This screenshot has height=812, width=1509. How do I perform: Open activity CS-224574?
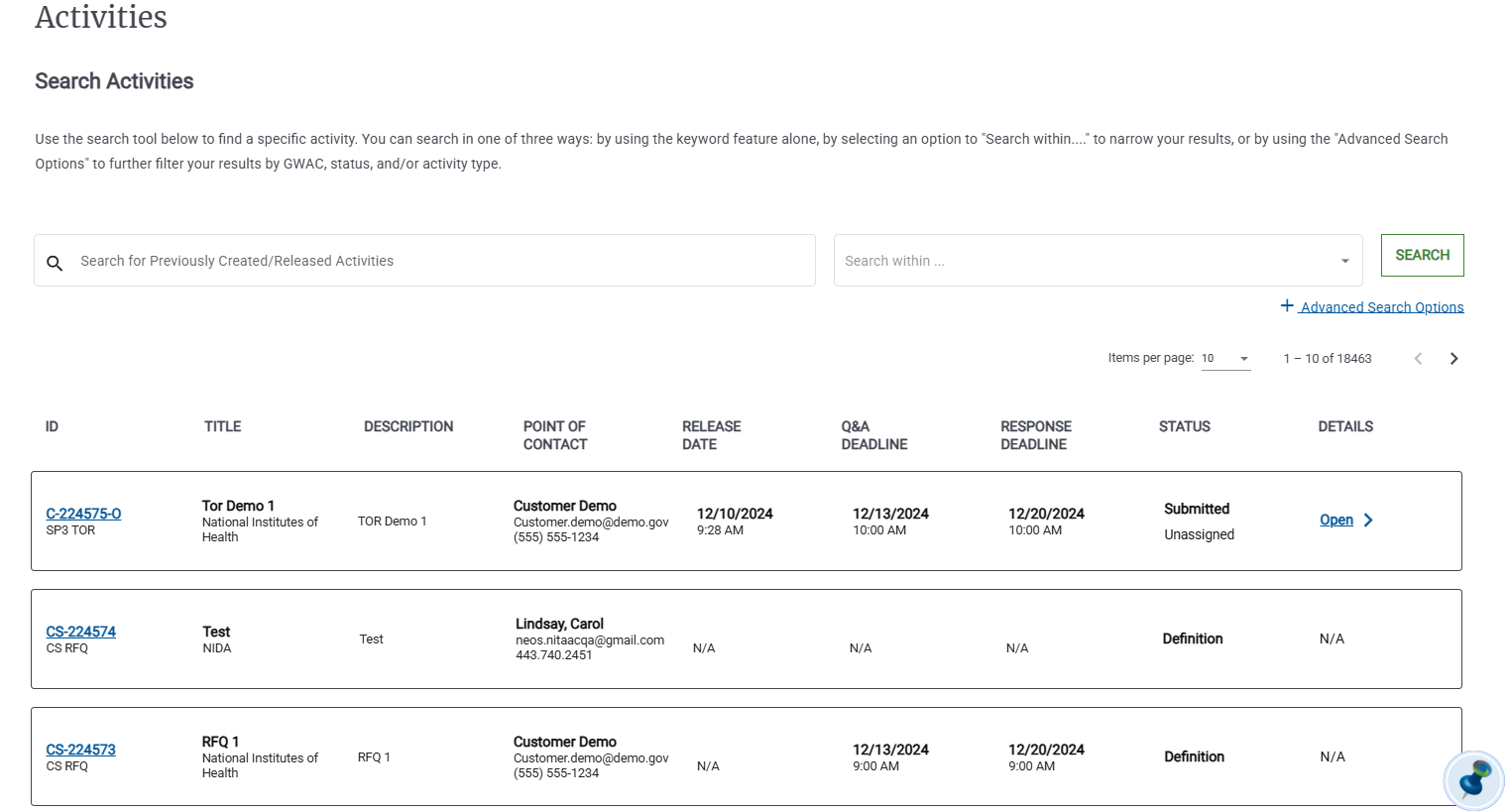80,632
